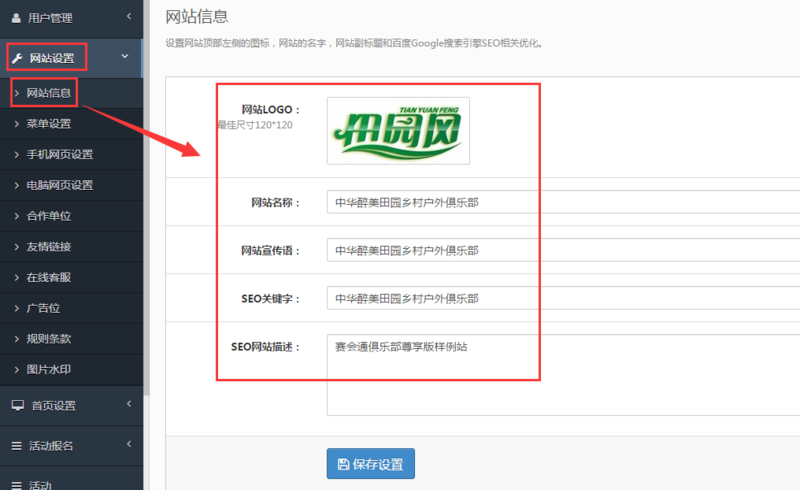Click the monitor icon beside 首页设置
800x490 pixels.
pos(16,405)
